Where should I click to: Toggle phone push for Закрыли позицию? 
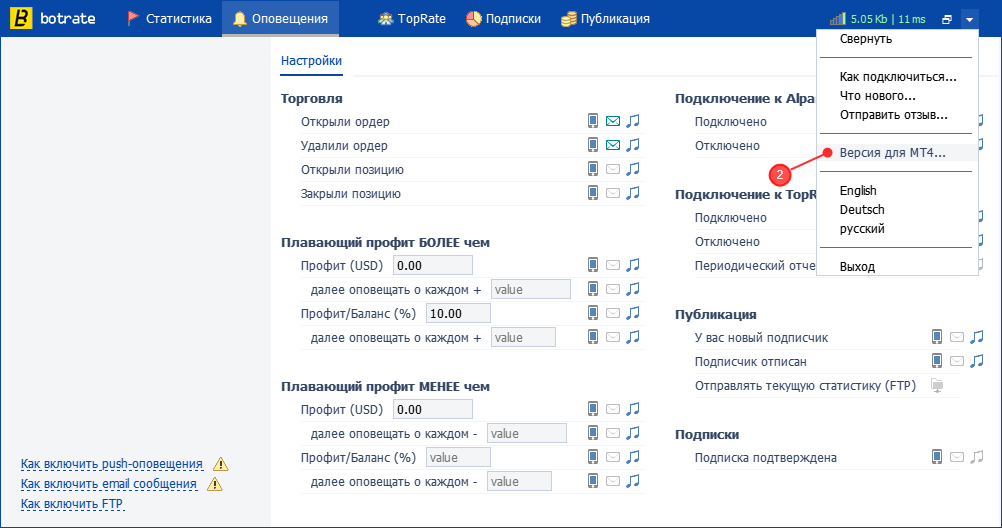593,193
